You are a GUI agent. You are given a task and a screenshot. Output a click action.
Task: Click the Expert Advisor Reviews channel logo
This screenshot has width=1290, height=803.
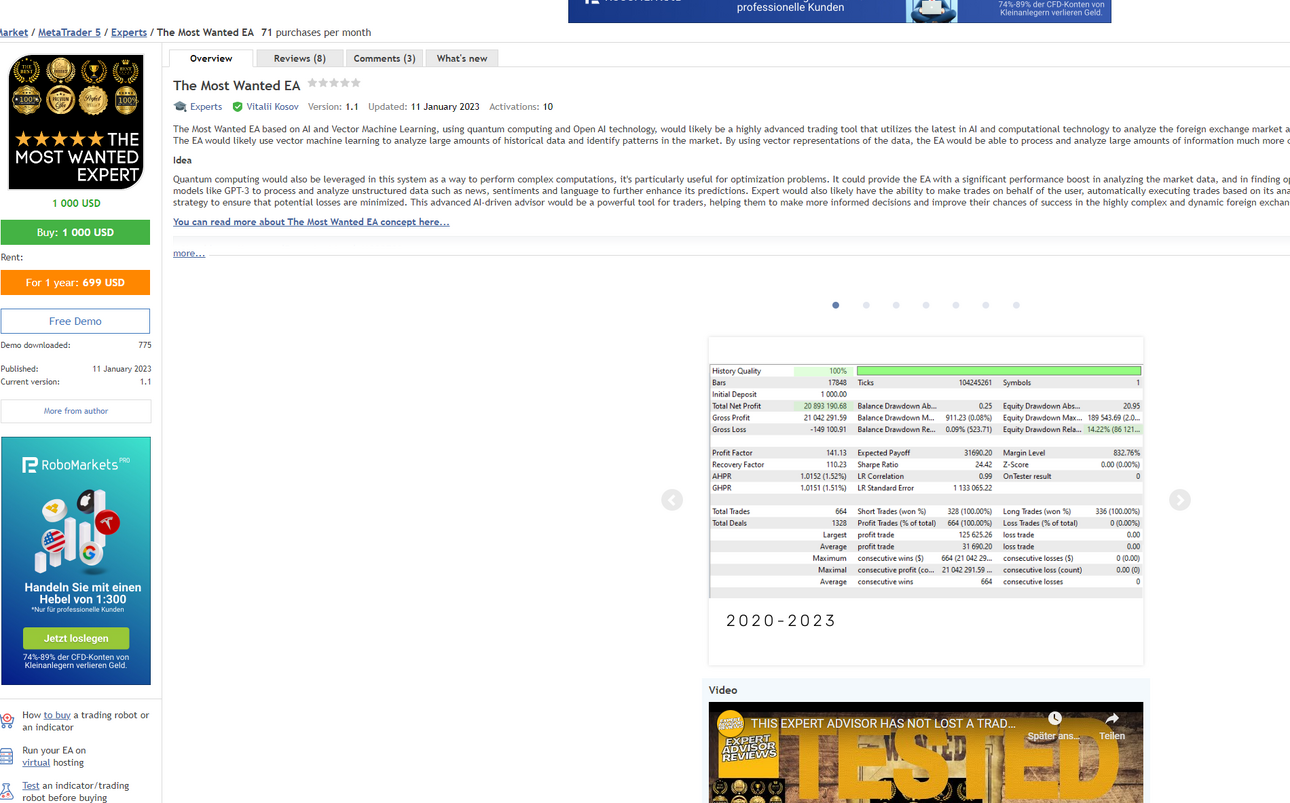click(x=728, y=723)
